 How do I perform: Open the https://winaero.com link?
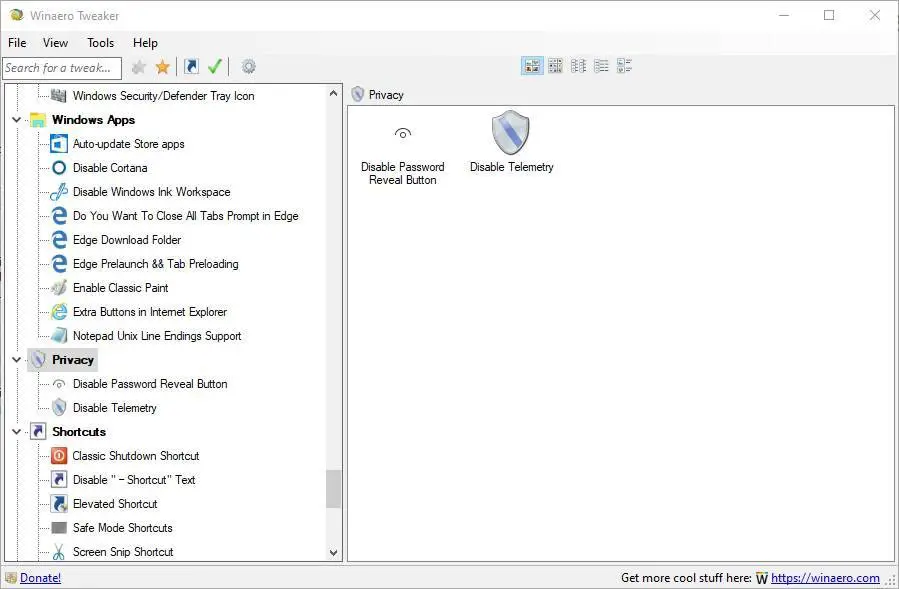[x=825, y=578]
